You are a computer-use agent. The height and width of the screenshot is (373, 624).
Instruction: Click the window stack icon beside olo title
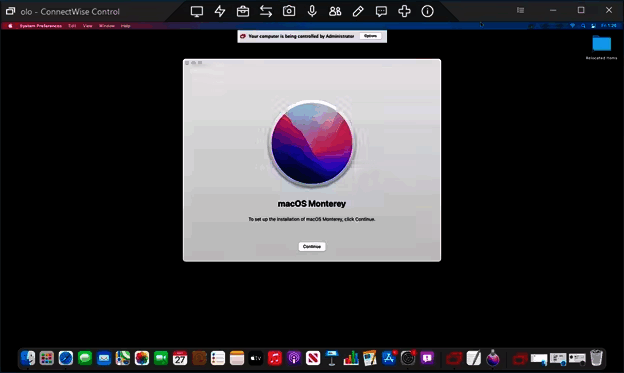10,11
